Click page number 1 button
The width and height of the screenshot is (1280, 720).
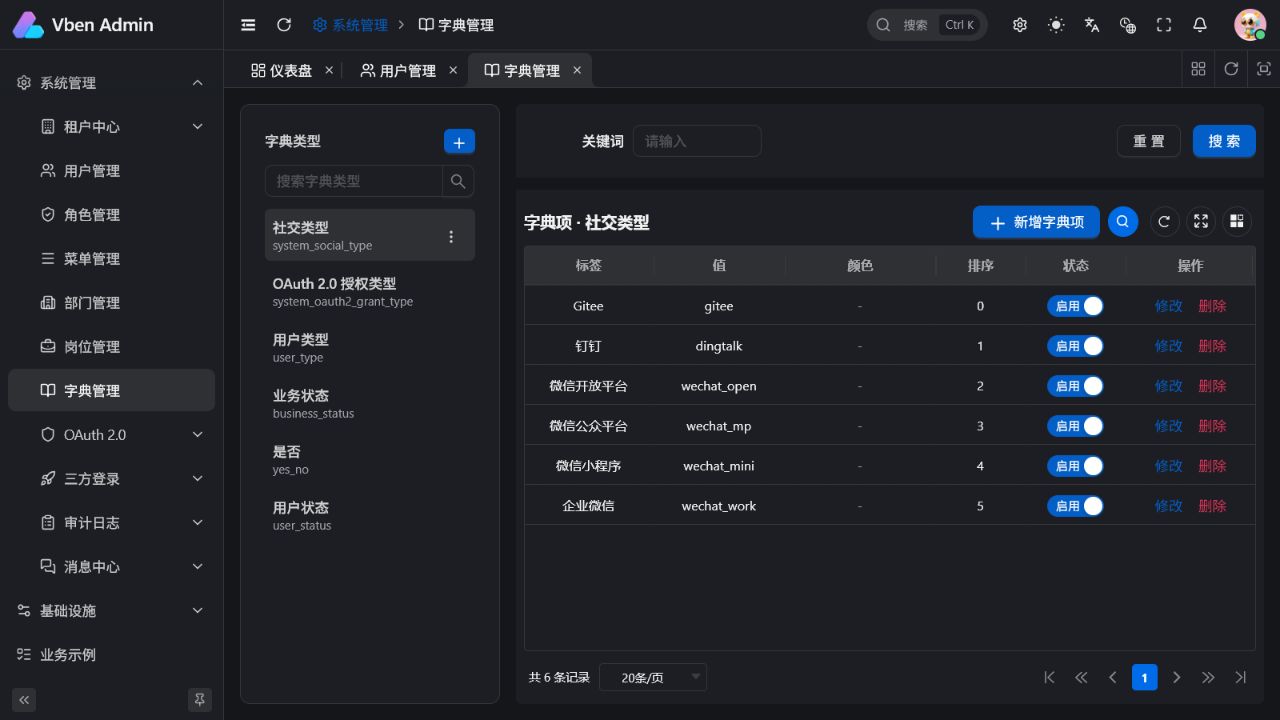[x=1145, y=677]
